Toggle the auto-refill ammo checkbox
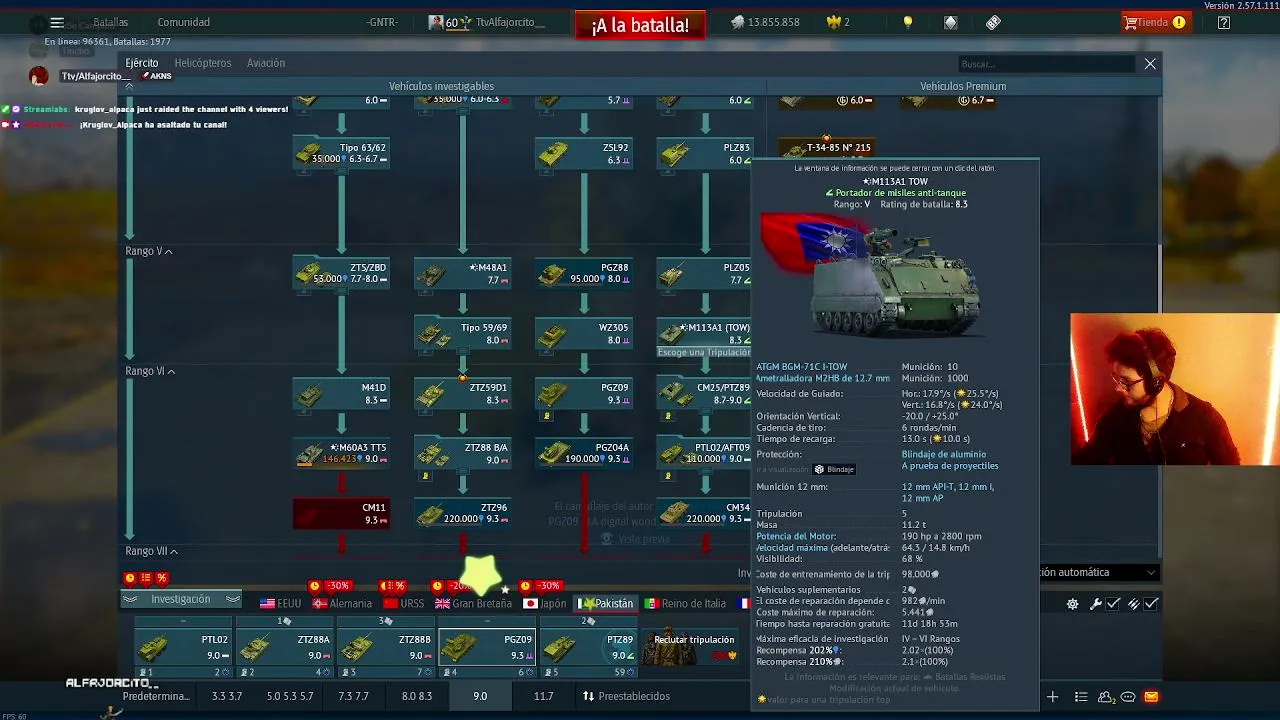This screenshot has width=1280, height=720. click(1151, 604)
